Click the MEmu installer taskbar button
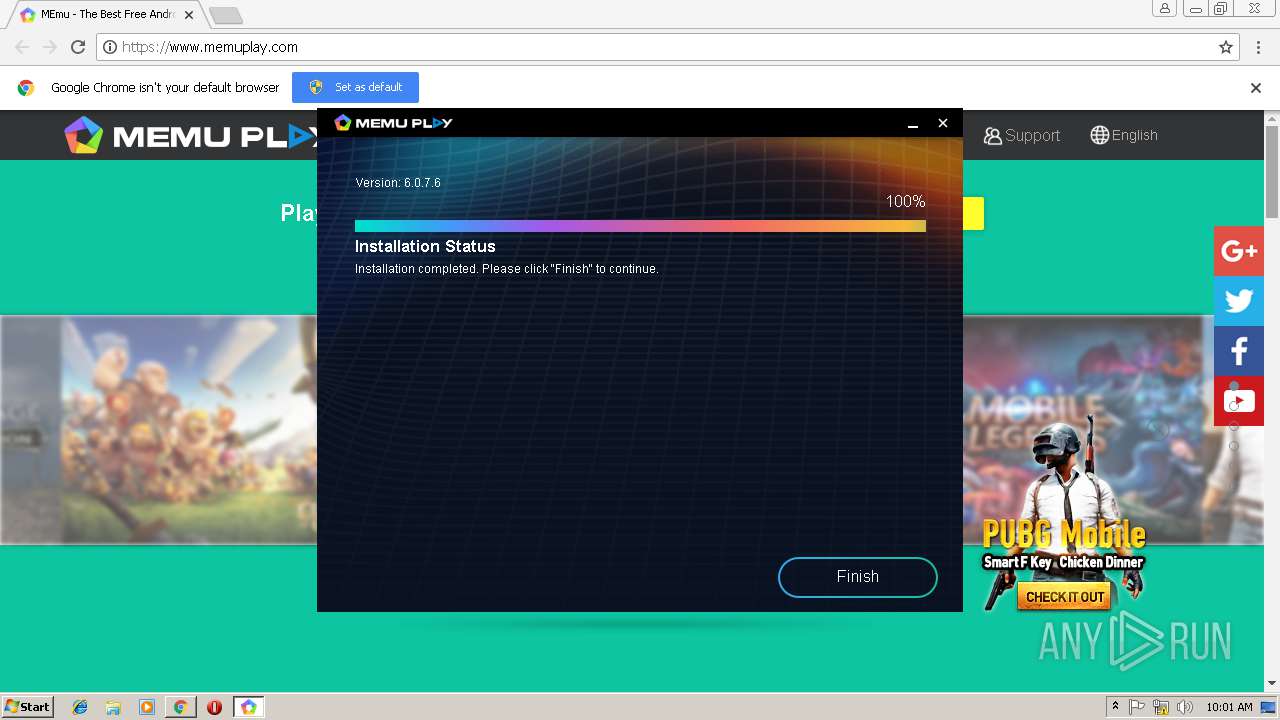This screenshot has width=1280, height=720. (x=249, y=707)
